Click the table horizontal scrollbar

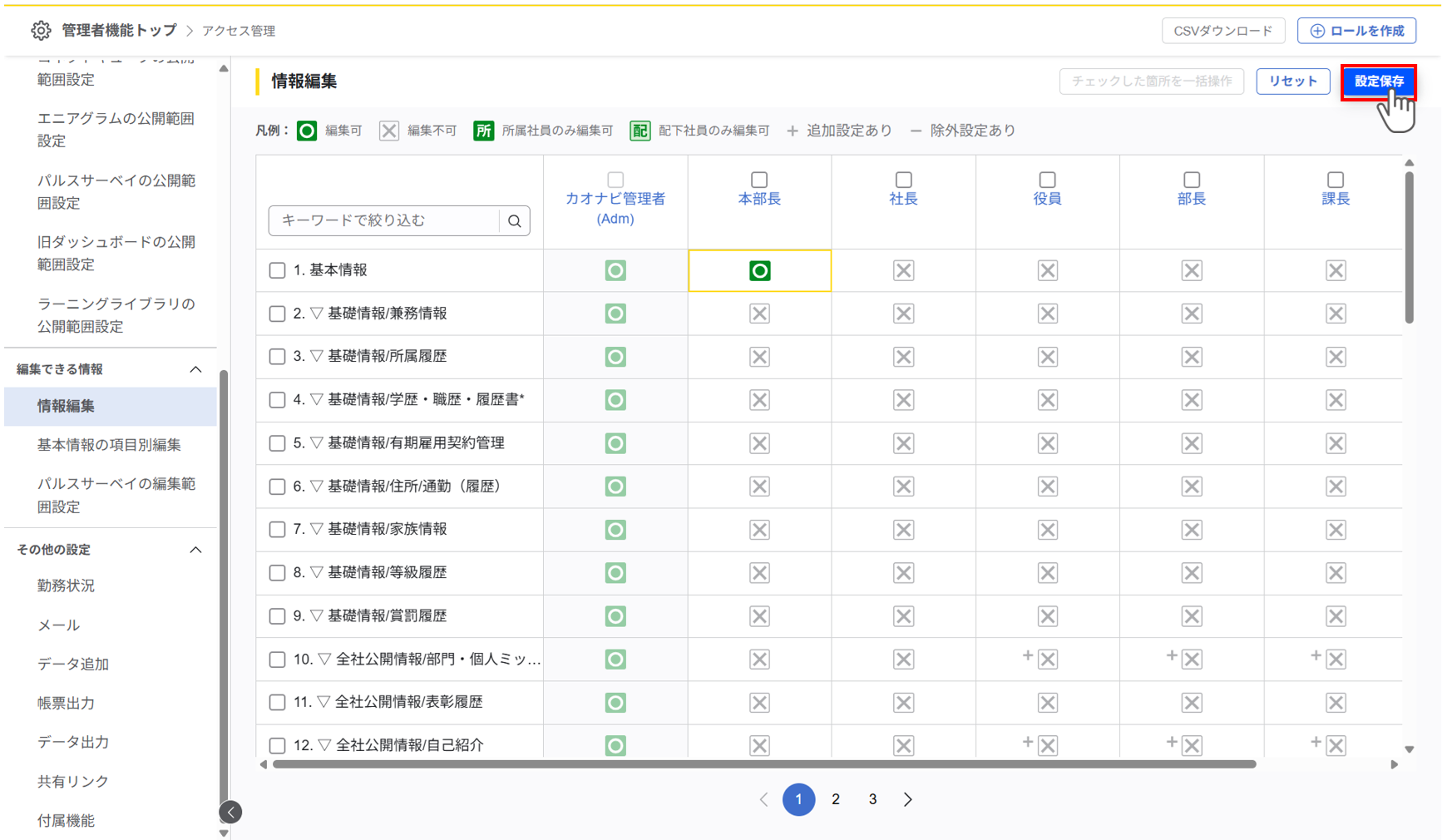[x=764, y=764]
